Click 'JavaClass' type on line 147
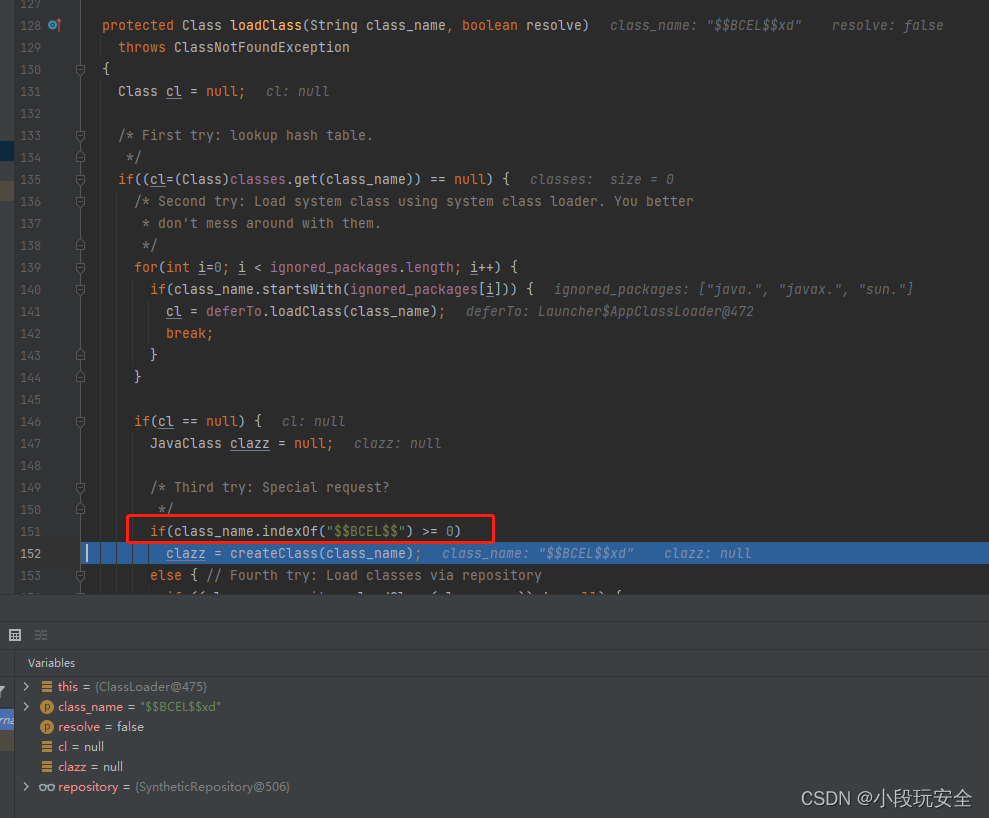Image resolution: width=989 pixels, height=818 pixels. click(x=185, y=443)
